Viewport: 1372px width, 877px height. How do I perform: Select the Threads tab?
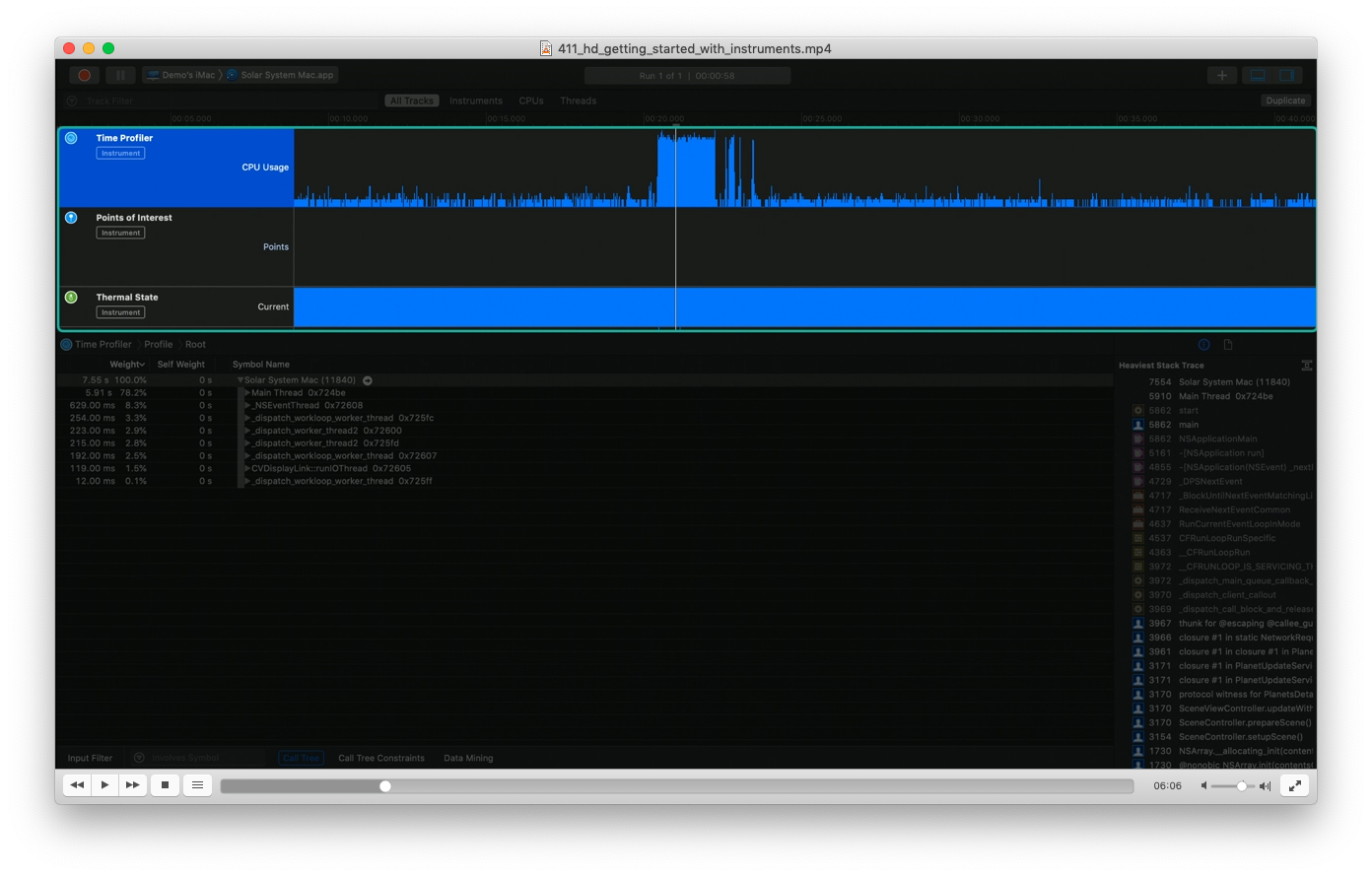[579, 101]
